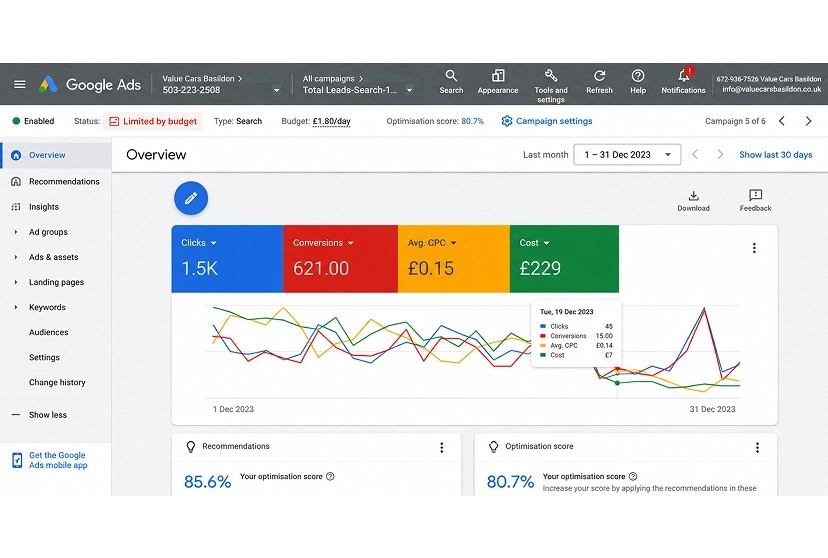
Task: Expand the Ads & assets sidebar item
Action: 16,257
